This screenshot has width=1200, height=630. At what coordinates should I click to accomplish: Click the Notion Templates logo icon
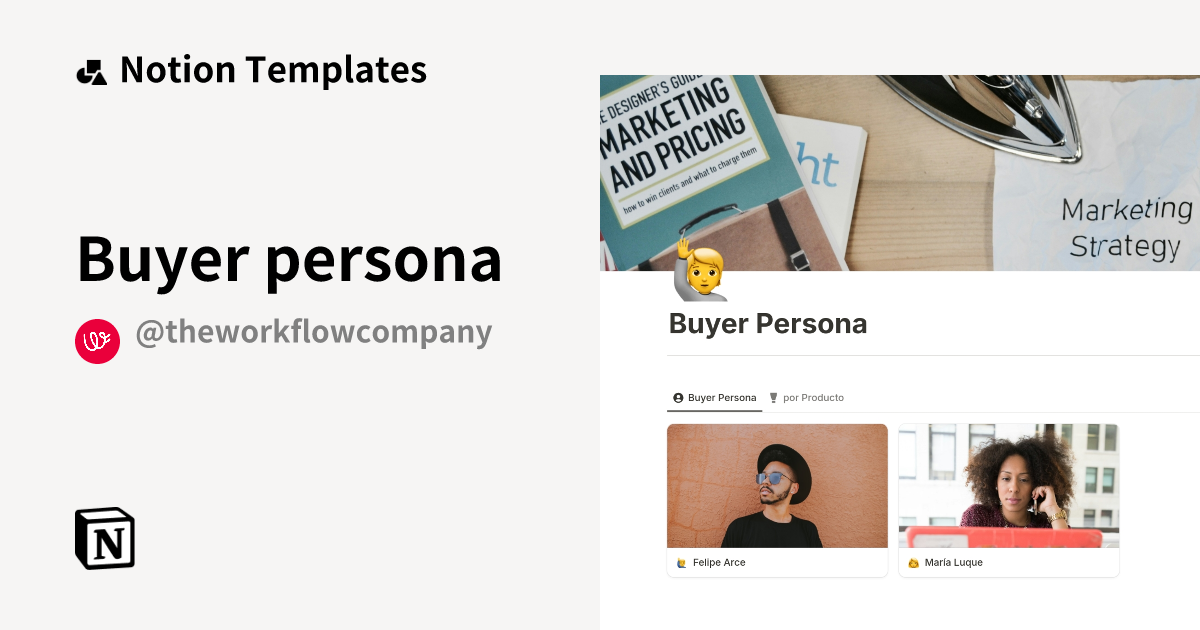point(91,69)
